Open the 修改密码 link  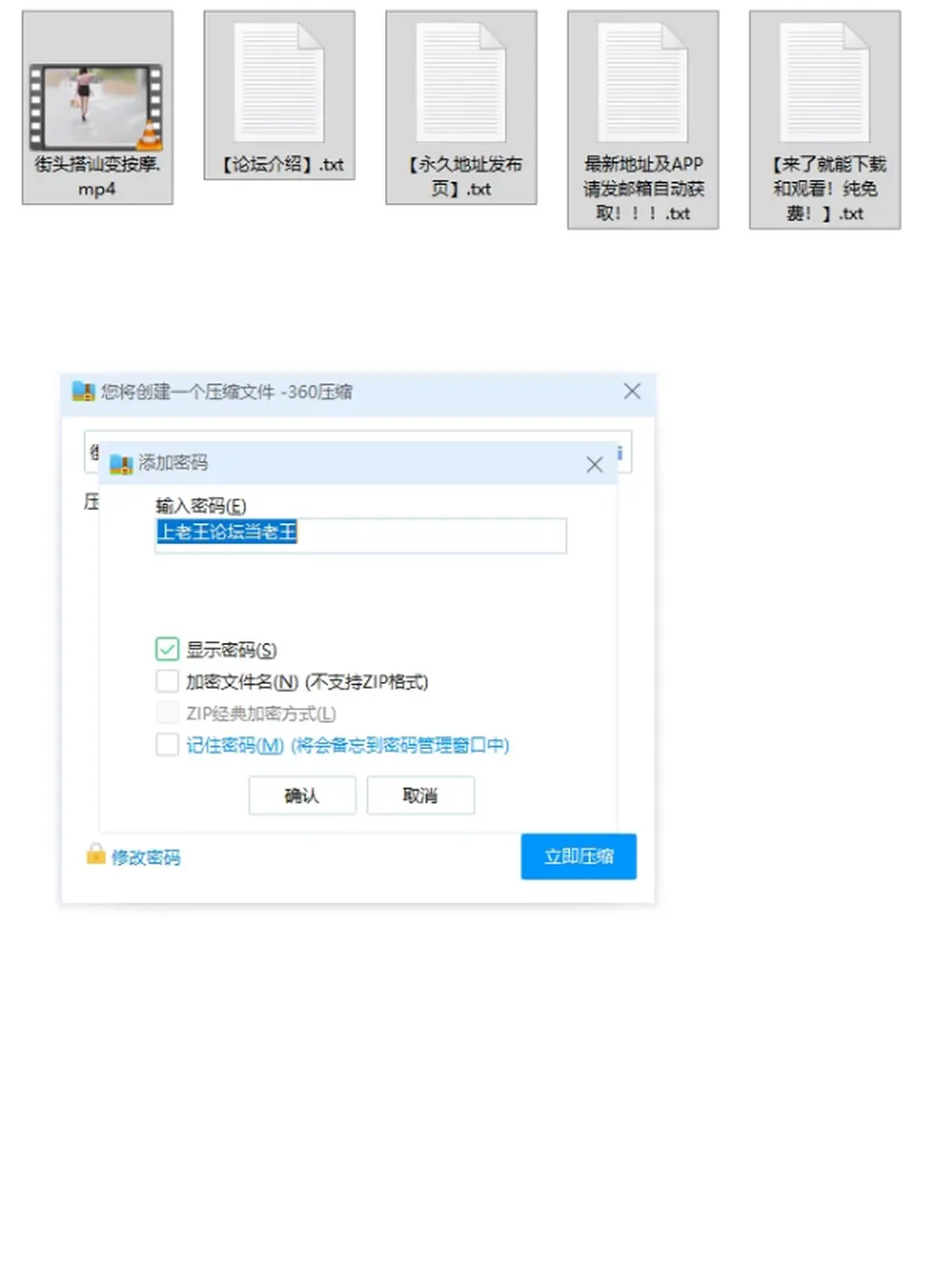point(146,857)
